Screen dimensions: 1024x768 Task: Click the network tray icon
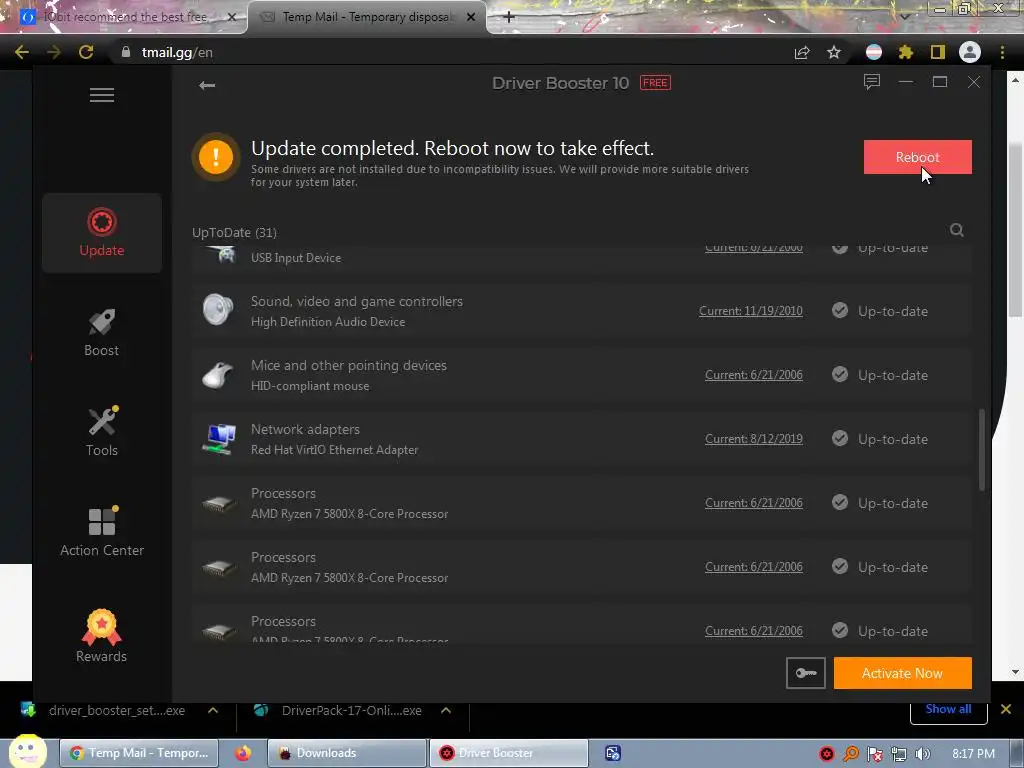click(x=899, y=754)
